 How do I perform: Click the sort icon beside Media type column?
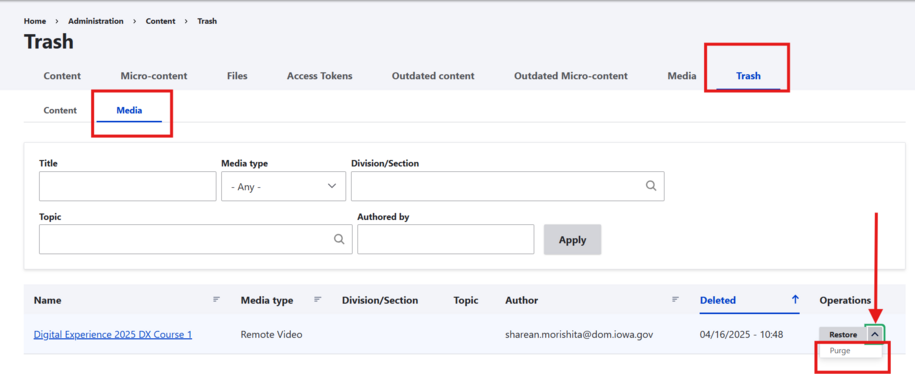[x=318, y=299]
